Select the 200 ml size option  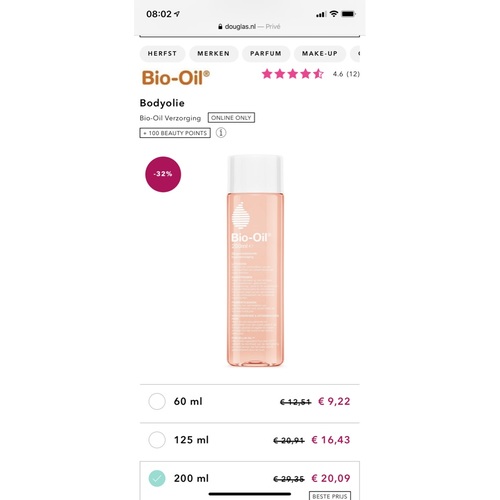tap(250, 480)
